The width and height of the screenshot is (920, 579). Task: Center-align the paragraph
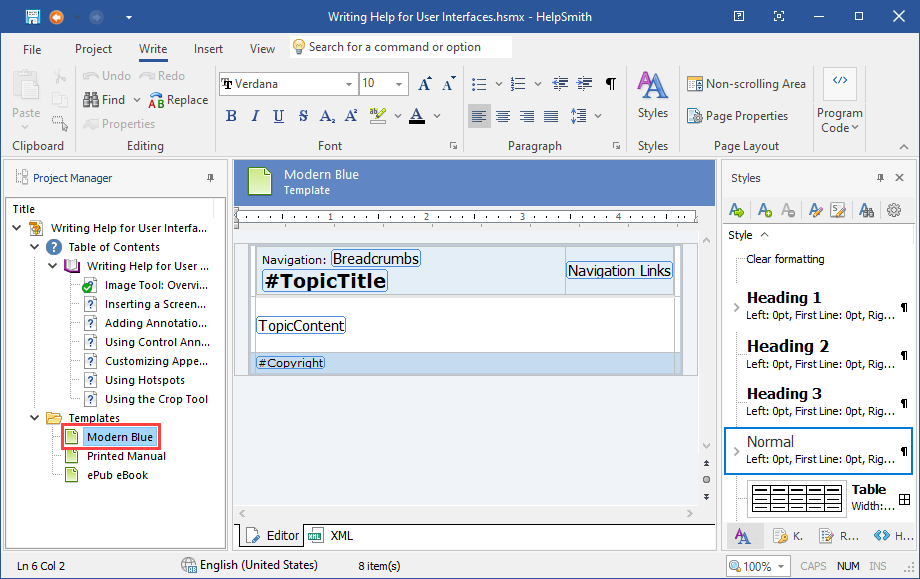tap(503, 116)
